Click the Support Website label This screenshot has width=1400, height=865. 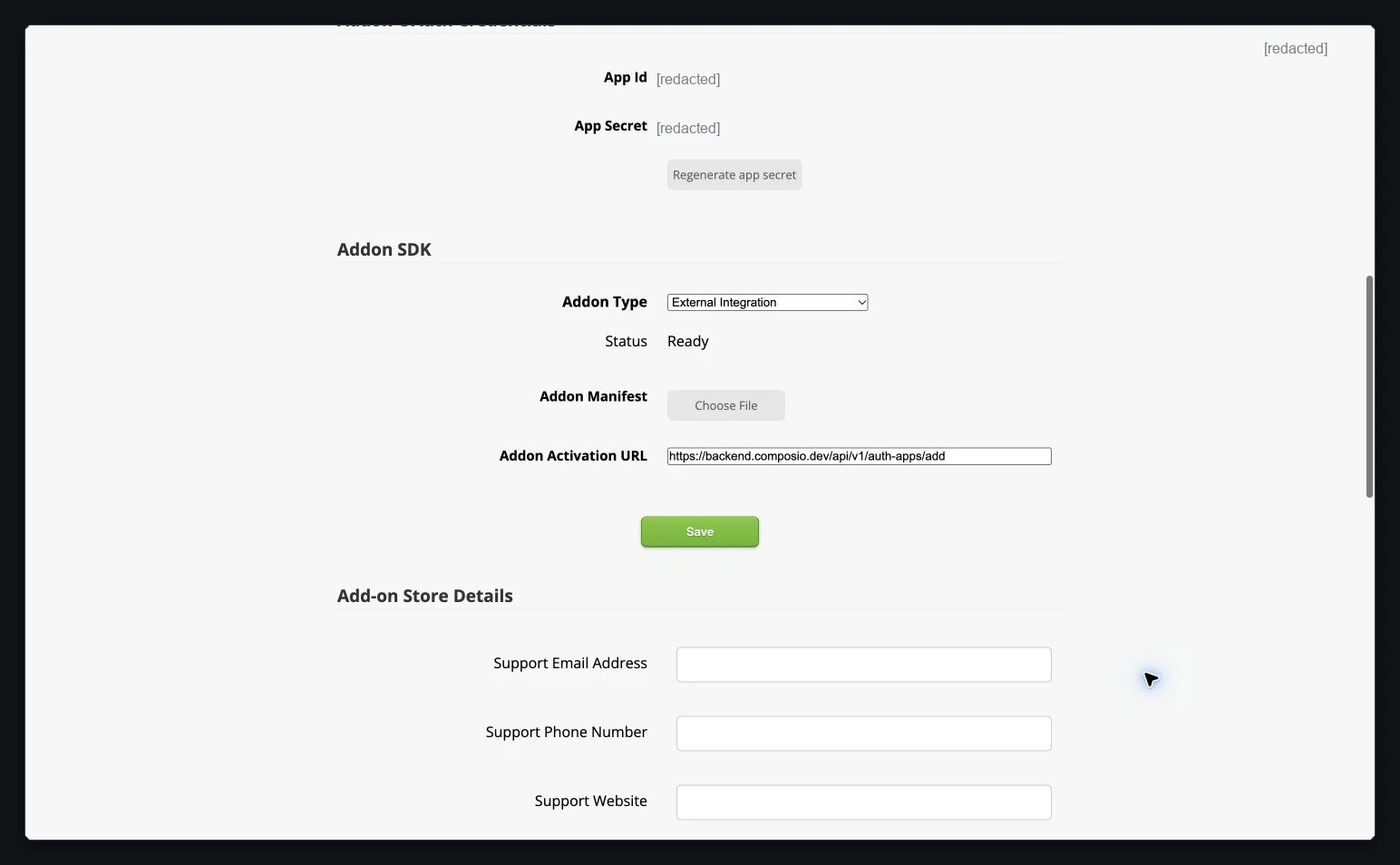coord(591,802)
